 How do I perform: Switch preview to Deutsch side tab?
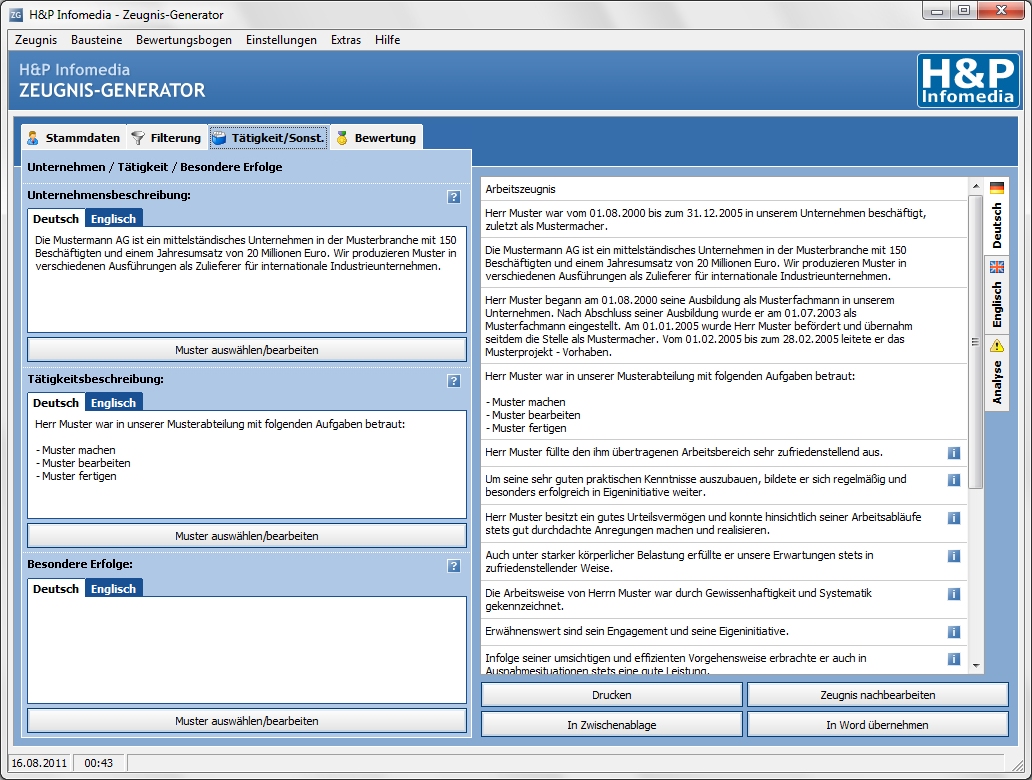pos(997,216)
